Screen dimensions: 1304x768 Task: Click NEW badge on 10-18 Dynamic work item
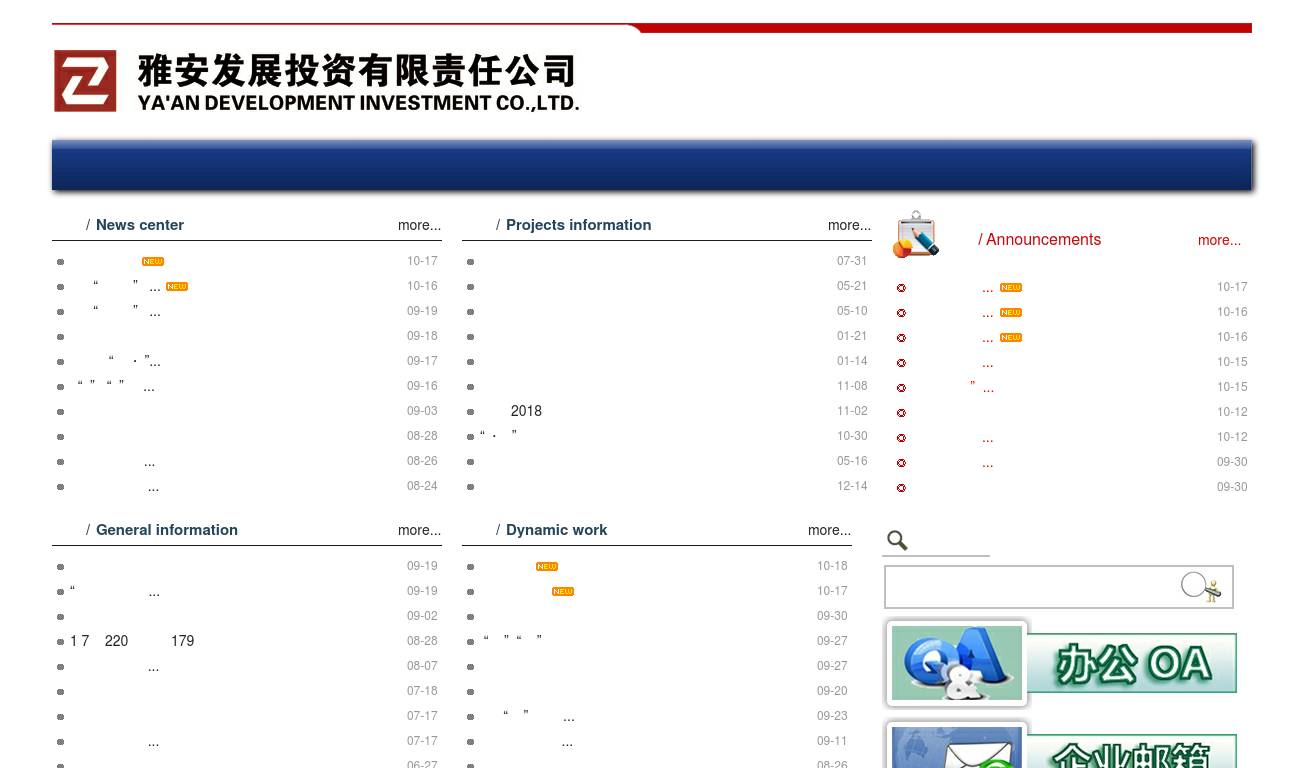(x=547, y=567)
